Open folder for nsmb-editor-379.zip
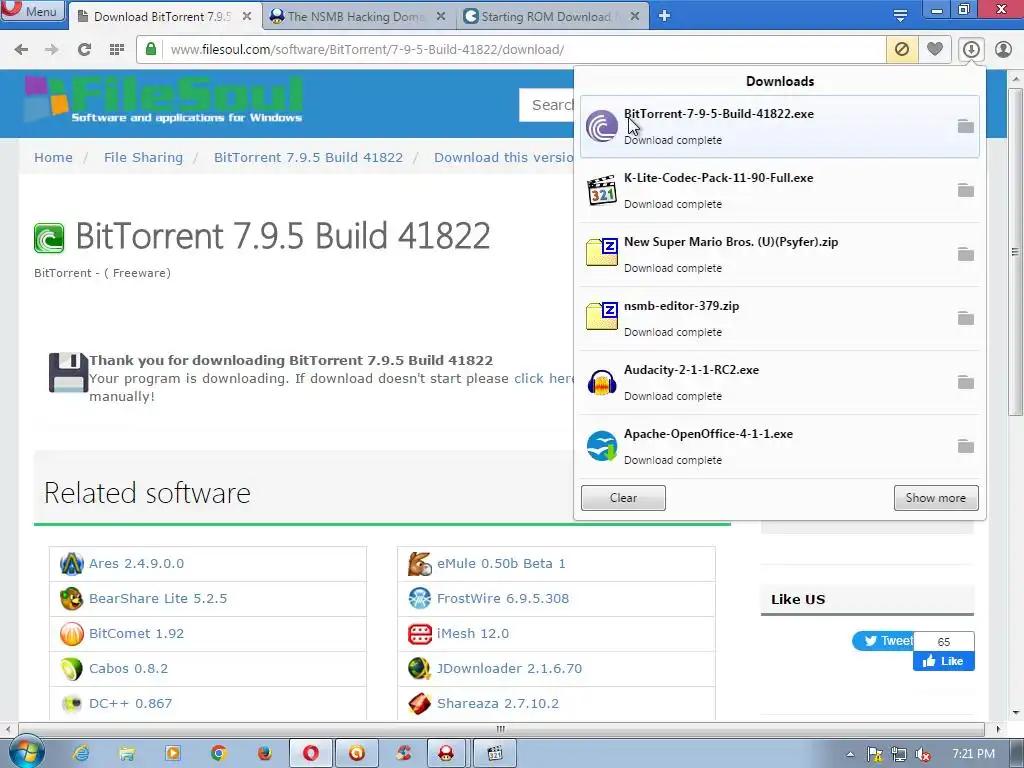 click(x=966, y=318)
